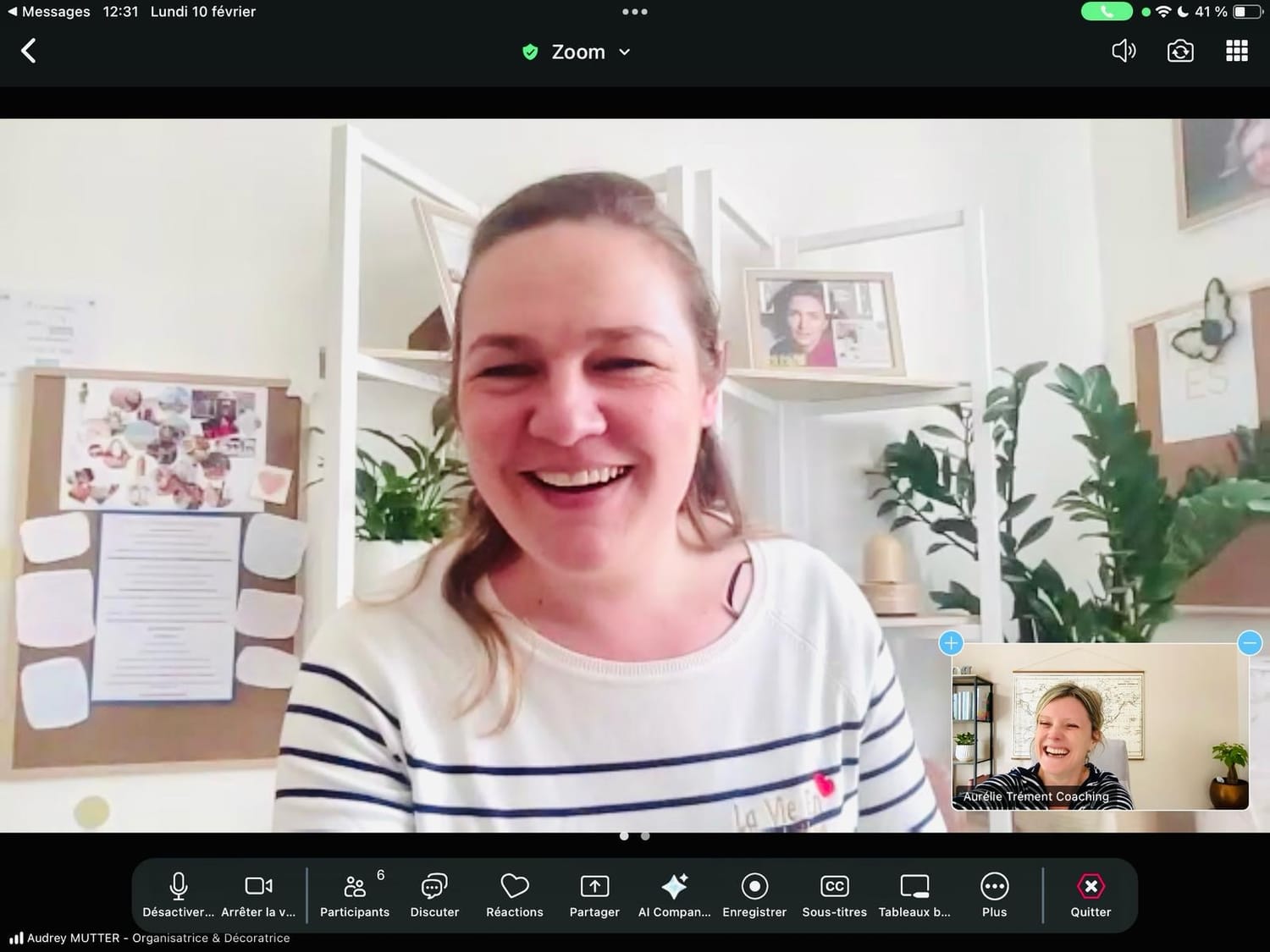The height and width of the screenshot is (952, 1270).
Task: Tap the status bar clock showing 12:31
Action: click(x=120, y=12)
